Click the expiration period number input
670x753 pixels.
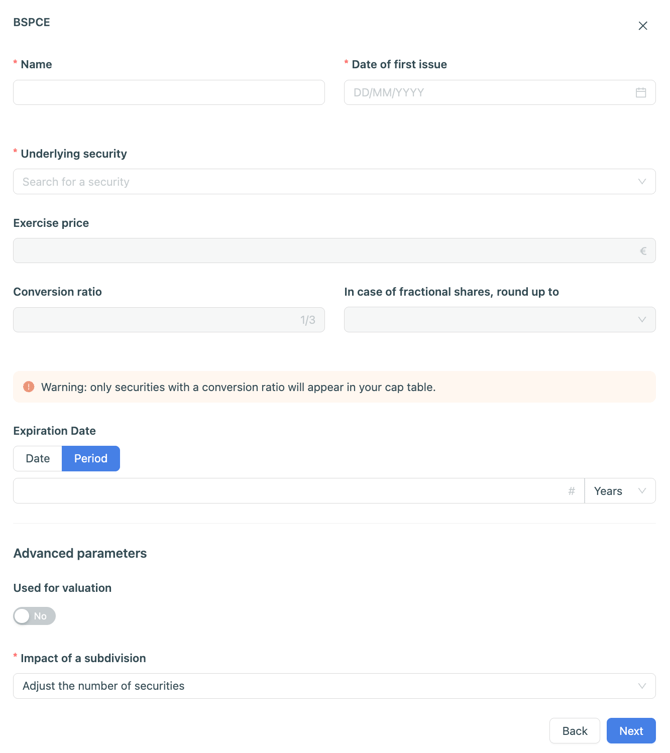point(290,491)
